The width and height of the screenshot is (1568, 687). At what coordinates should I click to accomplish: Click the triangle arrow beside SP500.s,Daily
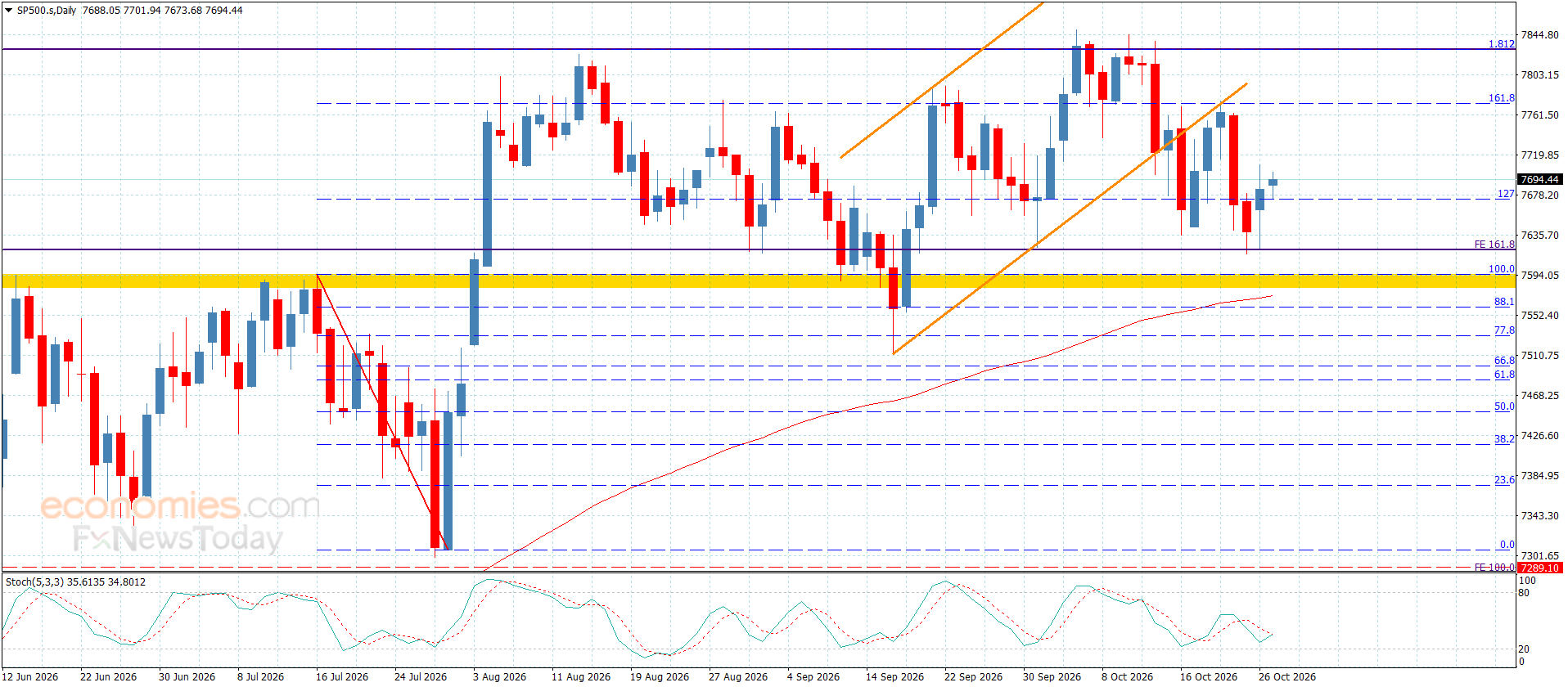click(9, 11)
